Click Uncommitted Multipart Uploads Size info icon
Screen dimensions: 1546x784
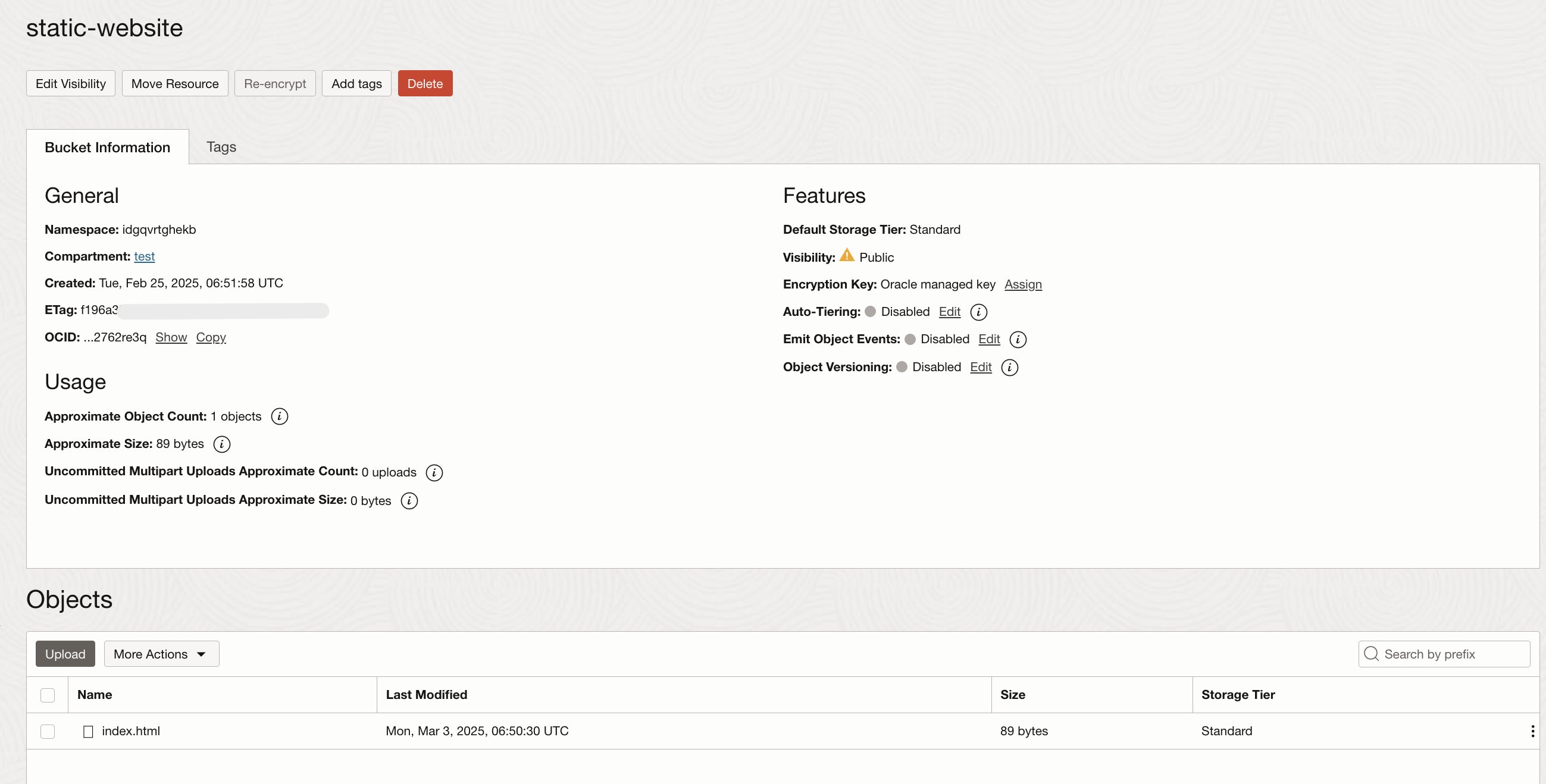409,501
